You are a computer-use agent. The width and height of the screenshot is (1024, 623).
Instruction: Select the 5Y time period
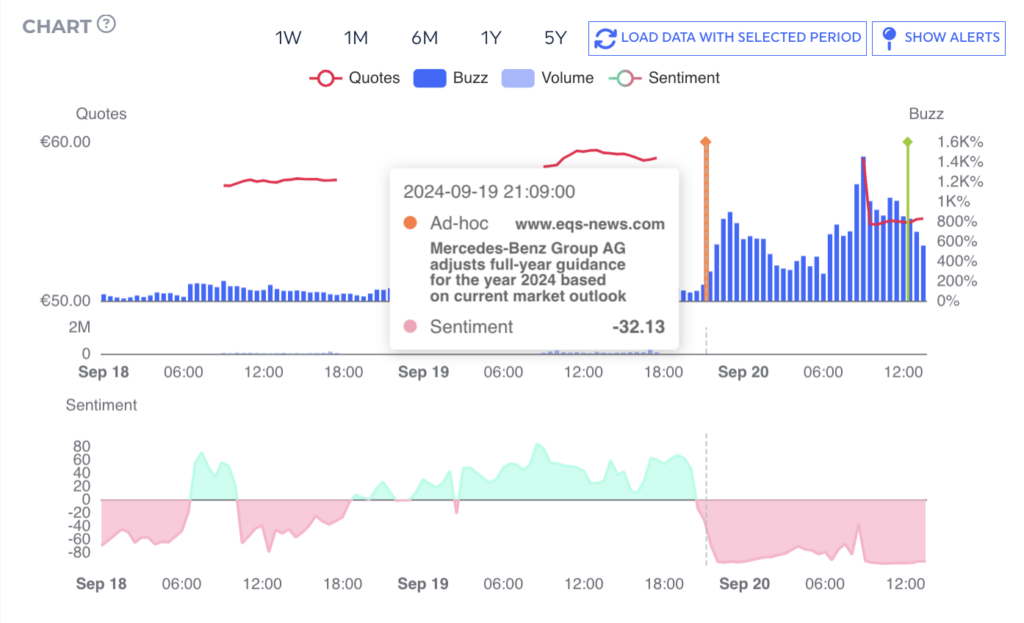[x=555, y=38]
